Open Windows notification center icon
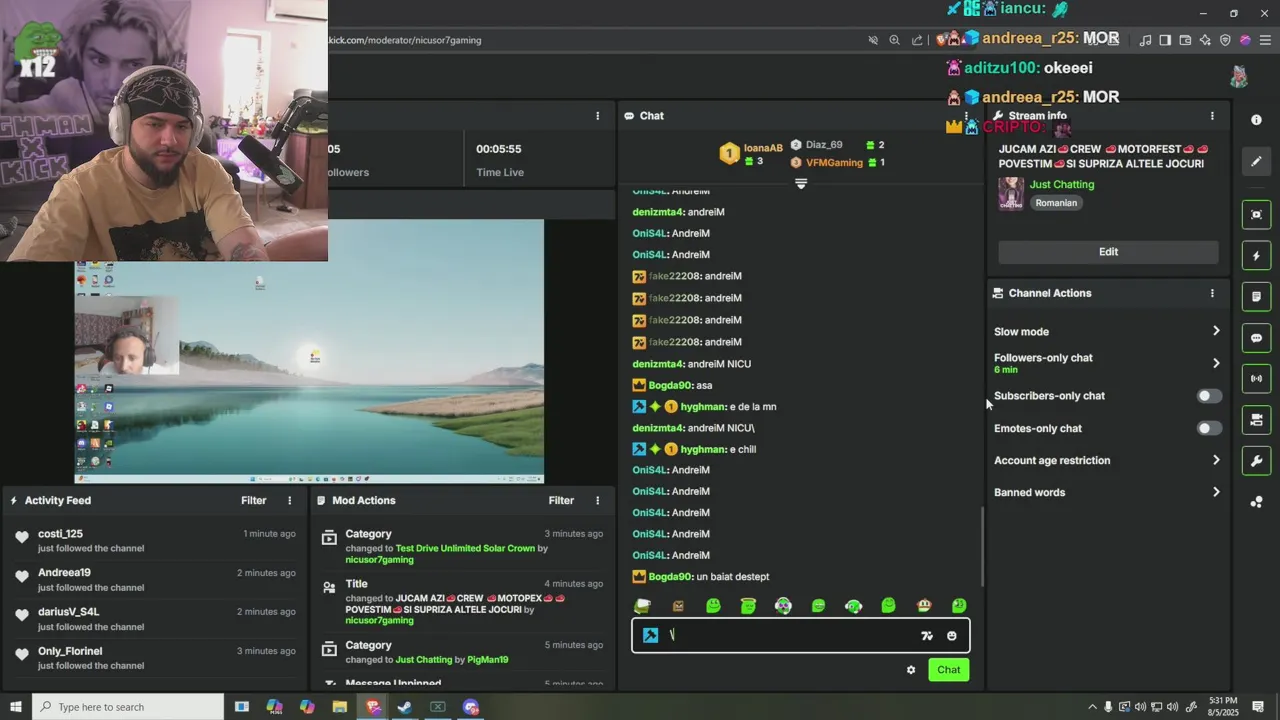This screenshot has width=1280, height=720. pyautogui.click(x=1258, y=707)
